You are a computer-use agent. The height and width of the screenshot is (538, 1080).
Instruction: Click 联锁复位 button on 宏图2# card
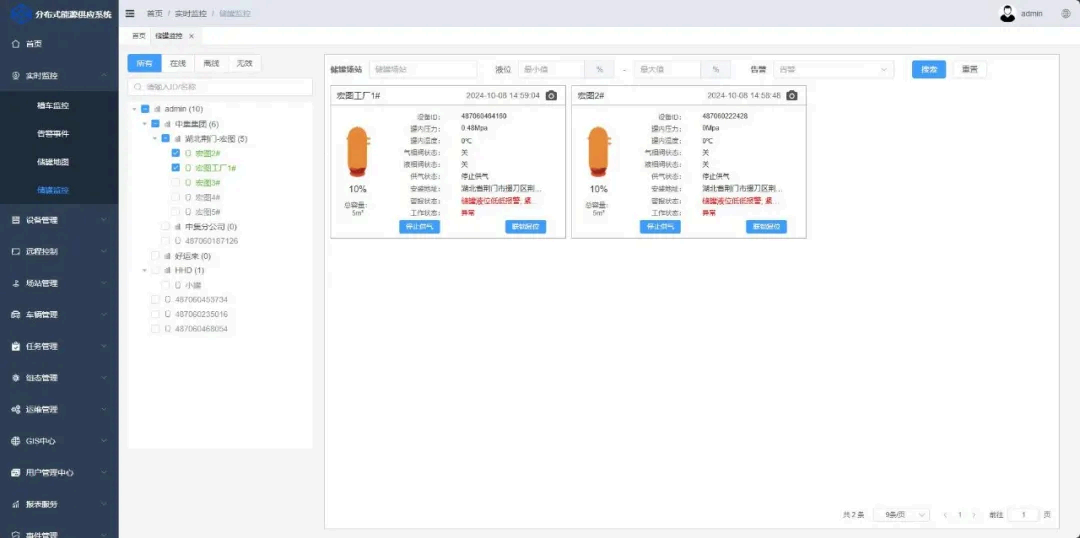pos(766,227)
